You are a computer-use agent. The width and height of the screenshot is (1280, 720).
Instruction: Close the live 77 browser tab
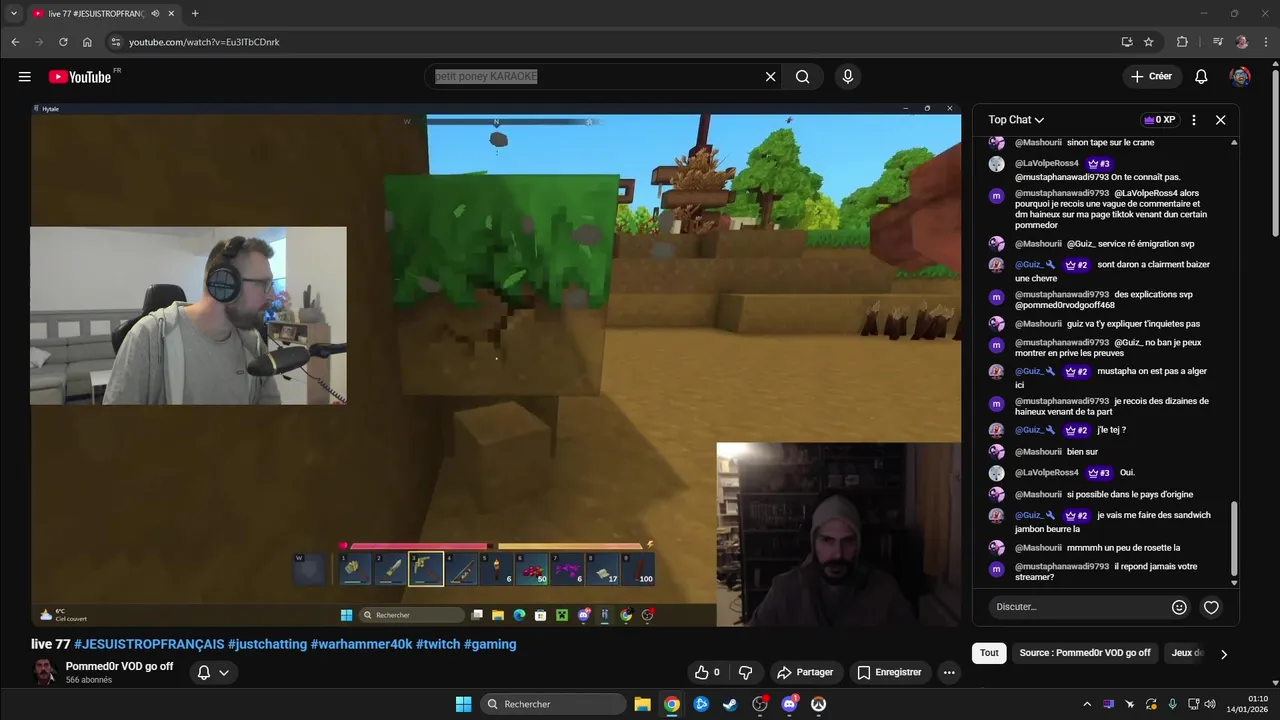click(x=172, y=14)
